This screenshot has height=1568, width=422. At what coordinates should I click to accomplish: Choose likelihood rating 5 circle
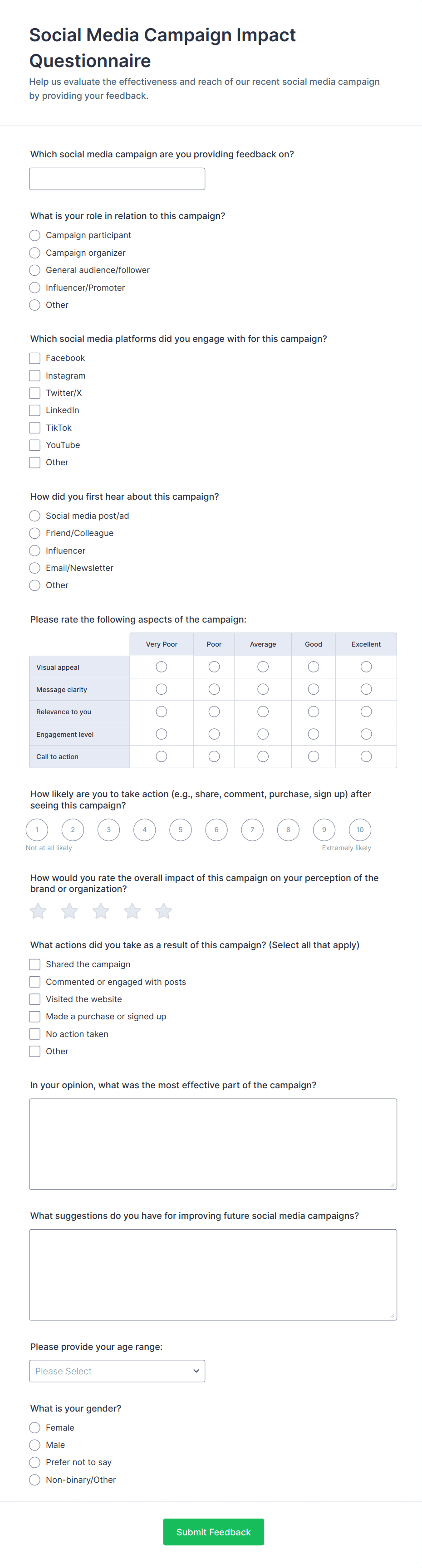point(180,829)
